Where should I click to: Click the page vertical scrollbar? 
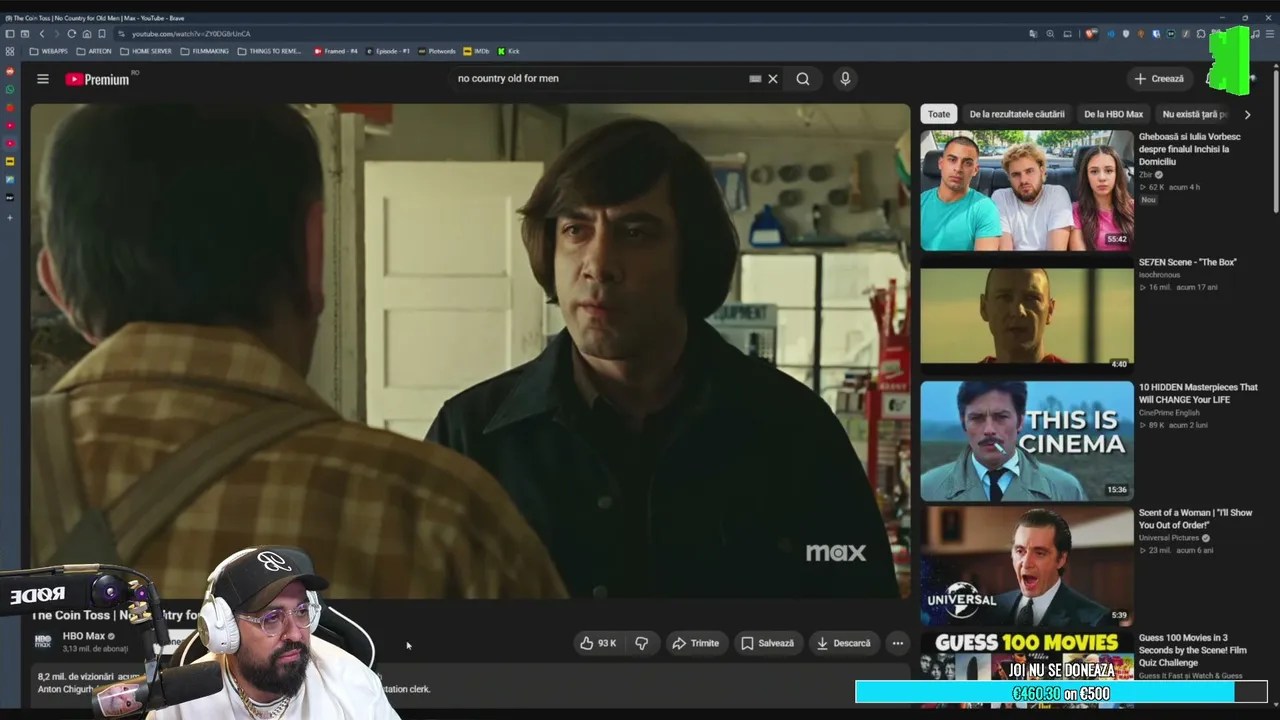pos(1275,140)
